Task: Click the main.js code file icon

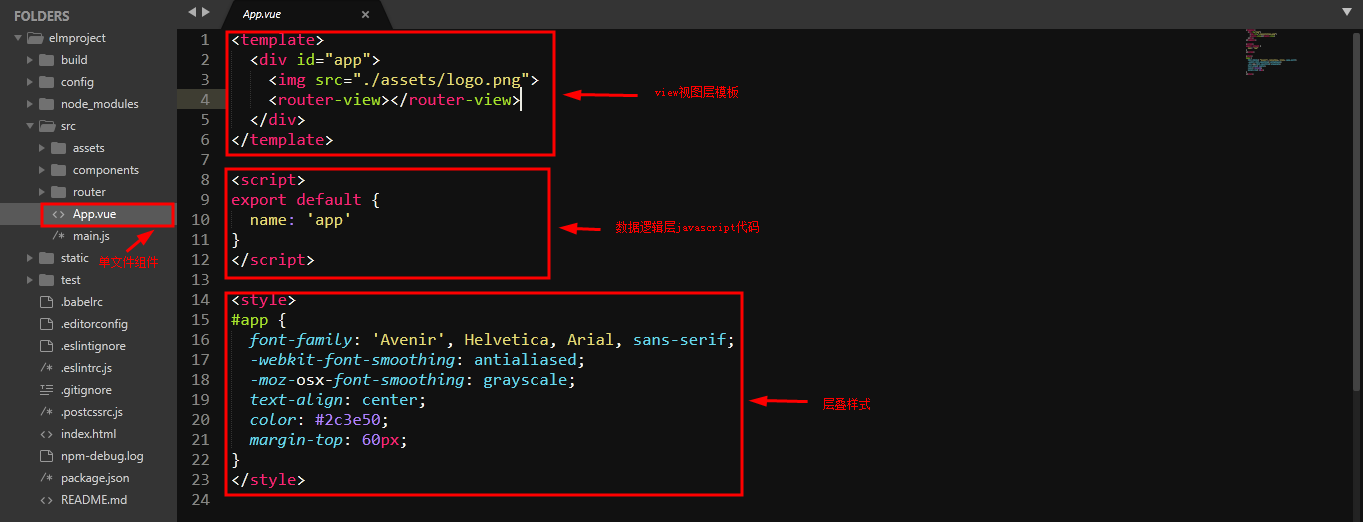Action: 58,236
